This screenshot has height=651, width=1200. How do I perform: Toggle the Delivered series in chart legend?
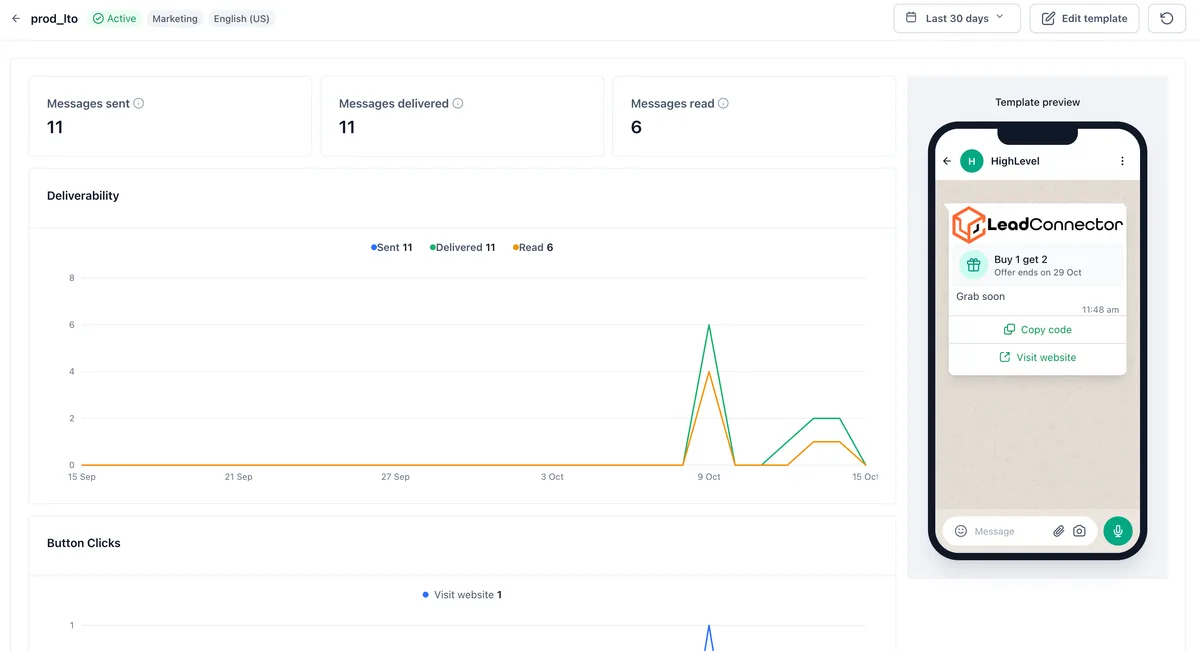(x=463, y=247)
